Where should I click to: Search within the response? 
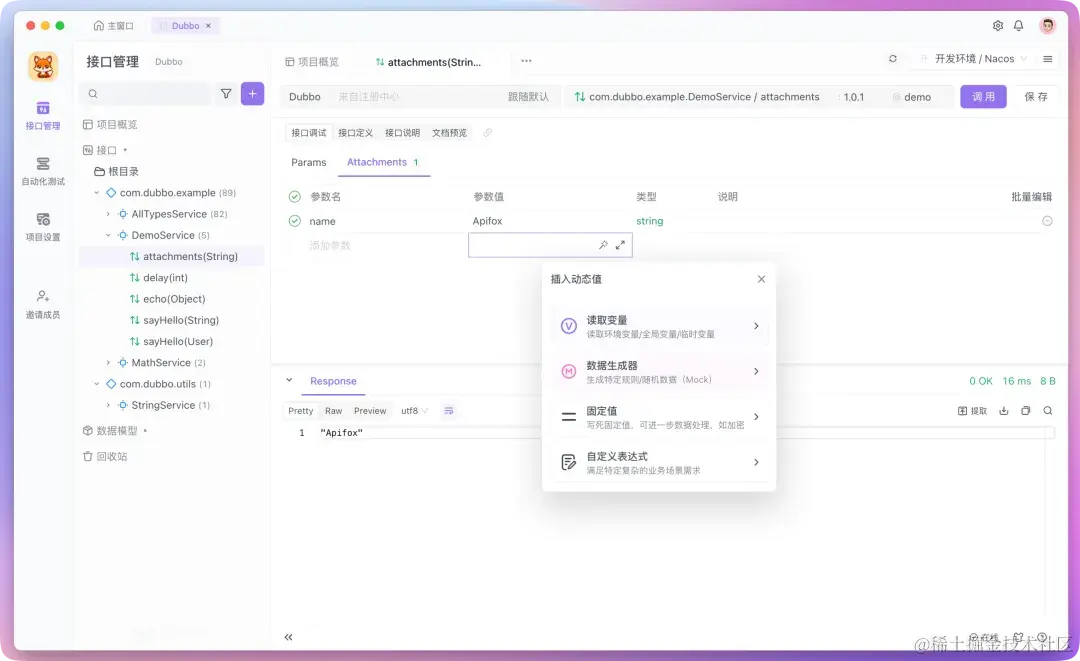click(1048, 410)
